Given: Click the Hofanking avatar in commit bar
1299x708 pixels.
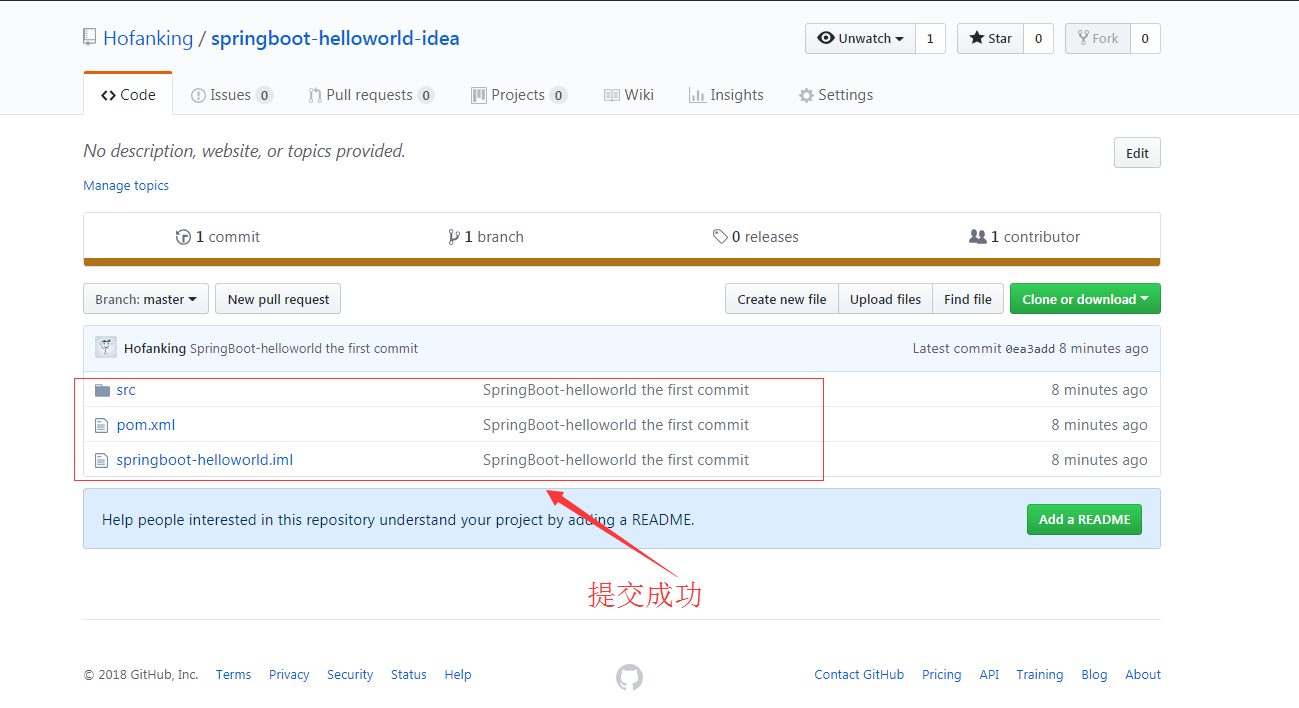Looking at the screenshot, I should pos(105,348).
